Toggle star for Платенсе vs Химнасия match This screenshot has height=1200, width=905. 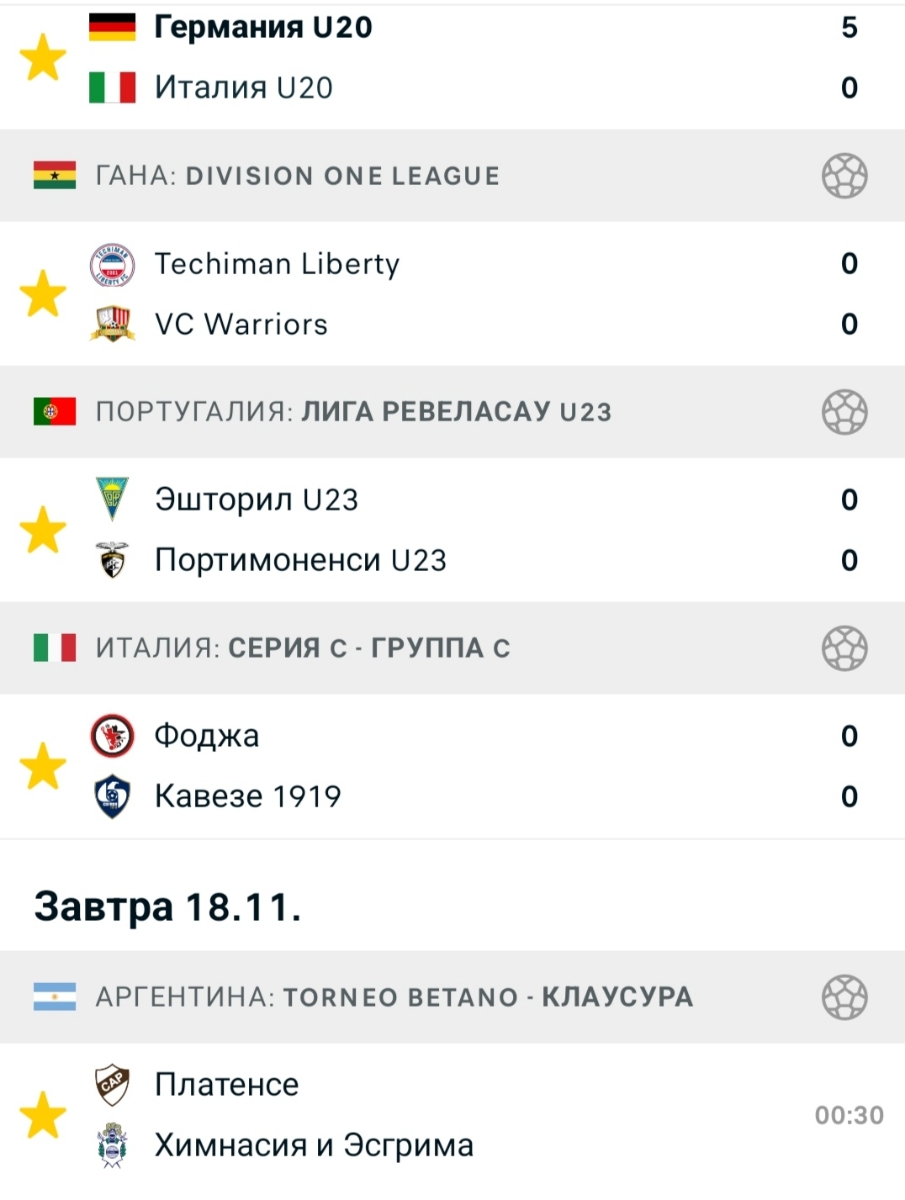coord(44,1115)
